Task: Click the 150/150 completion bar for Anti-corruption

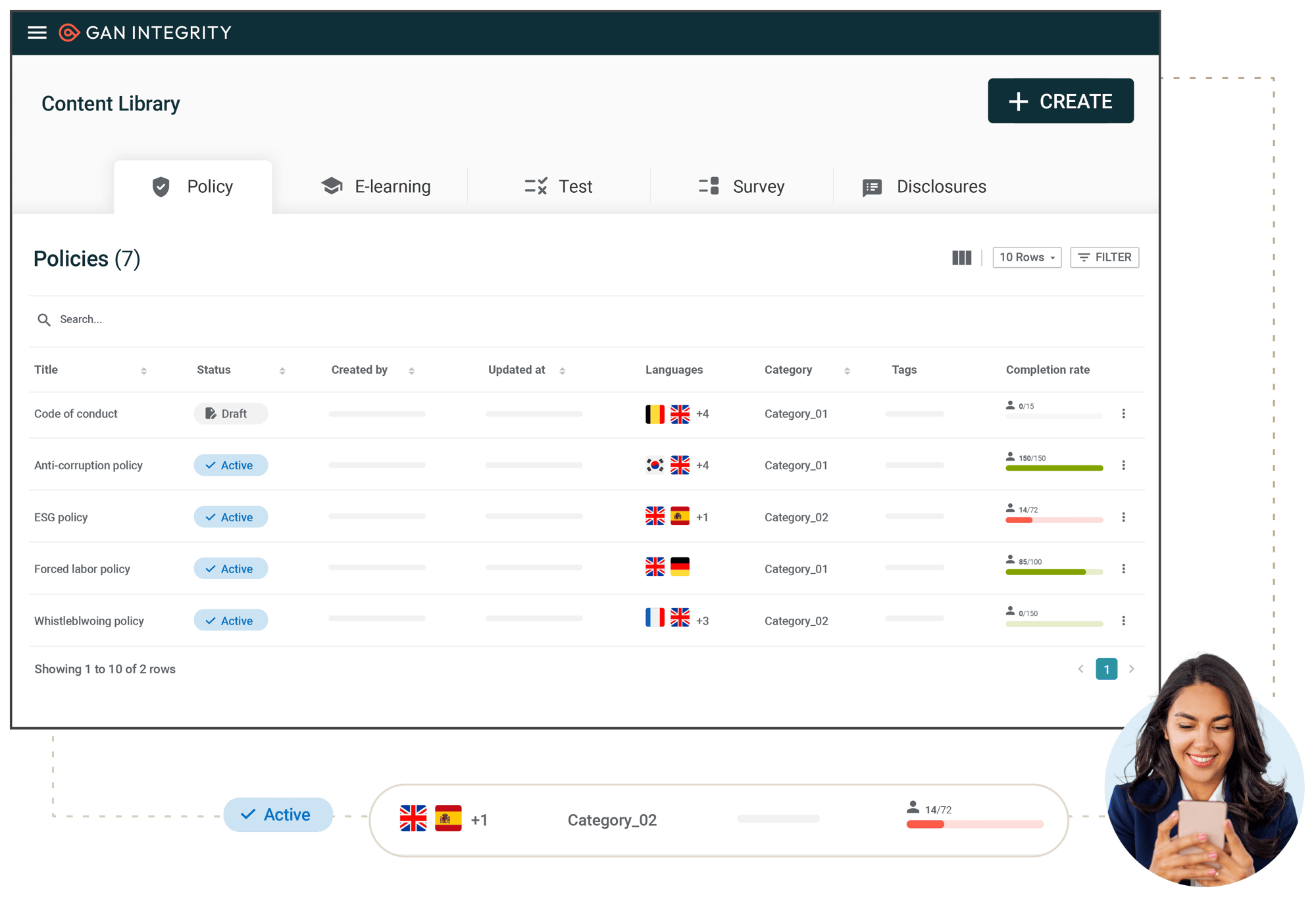Action: click(1054, 469)
